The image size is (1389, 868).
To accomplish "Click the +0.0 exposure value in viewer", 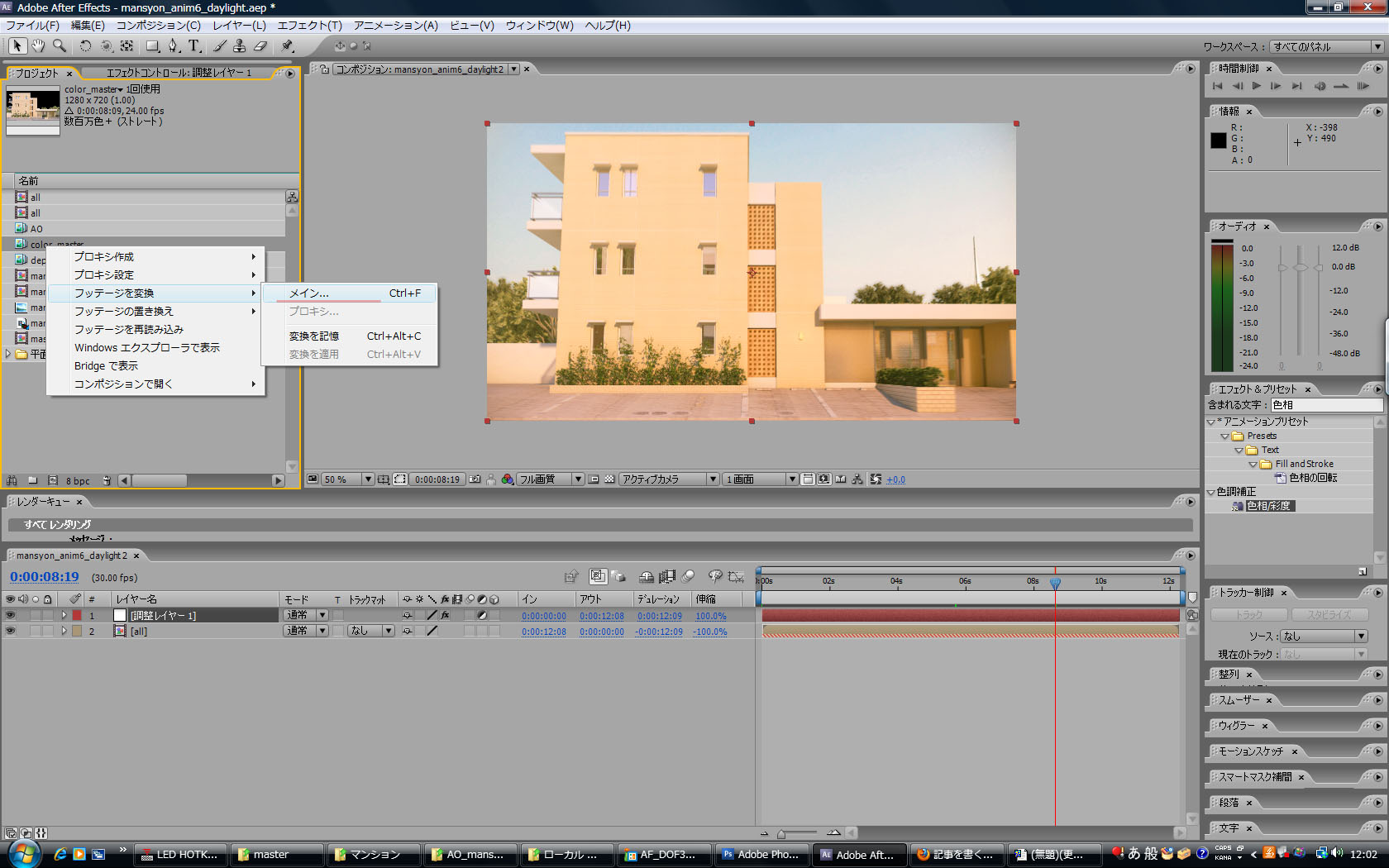I will pos(895,480).
